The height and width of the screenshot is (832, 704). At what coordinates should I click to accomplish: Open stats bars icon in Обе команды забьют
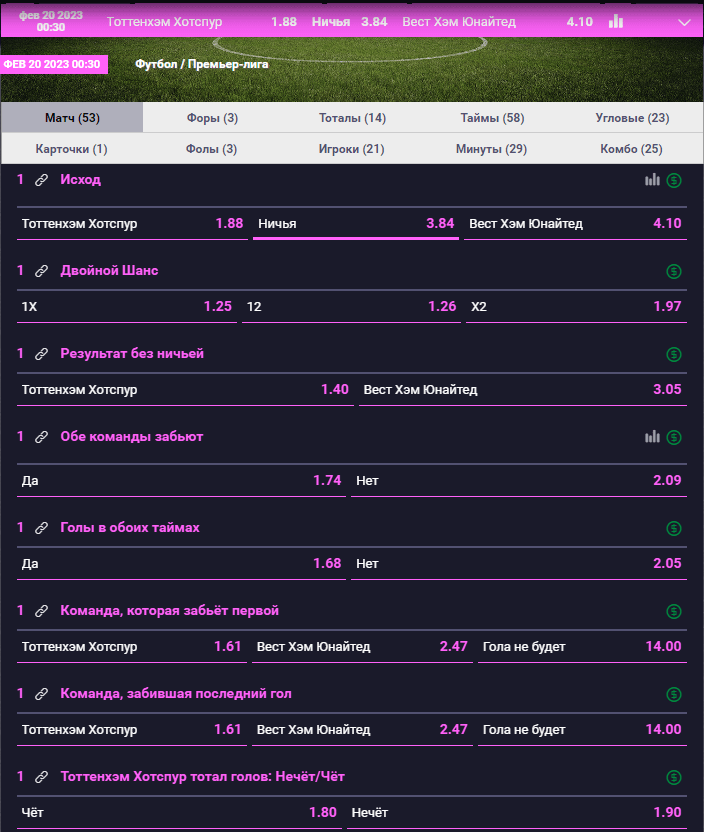(x=652, y=437)
